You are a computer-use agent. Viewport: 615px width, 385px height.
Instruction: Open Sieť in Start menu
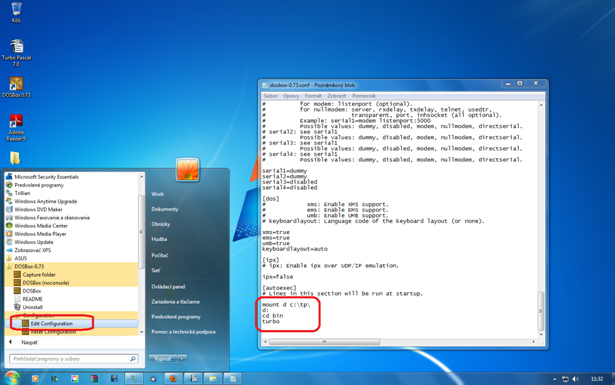tap(156, 270)
